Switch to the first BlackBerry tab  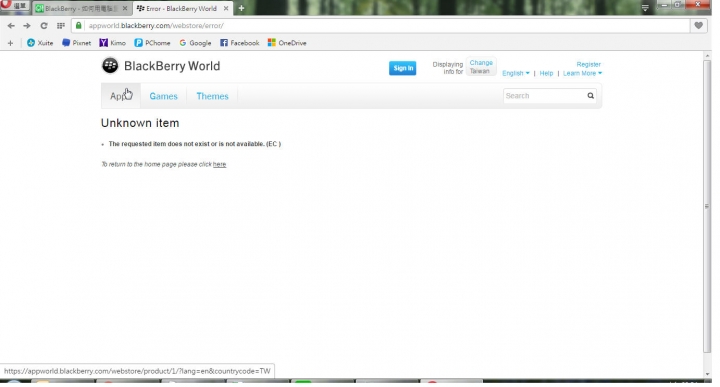tap(82, 8)
